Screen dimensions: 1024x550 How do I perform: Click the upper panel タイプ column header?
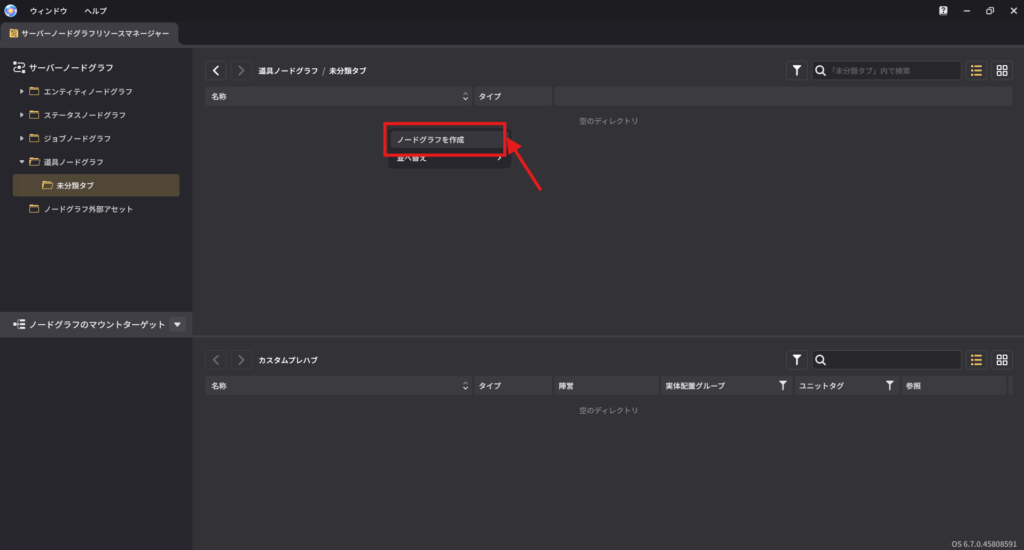(x=513, y=97)
